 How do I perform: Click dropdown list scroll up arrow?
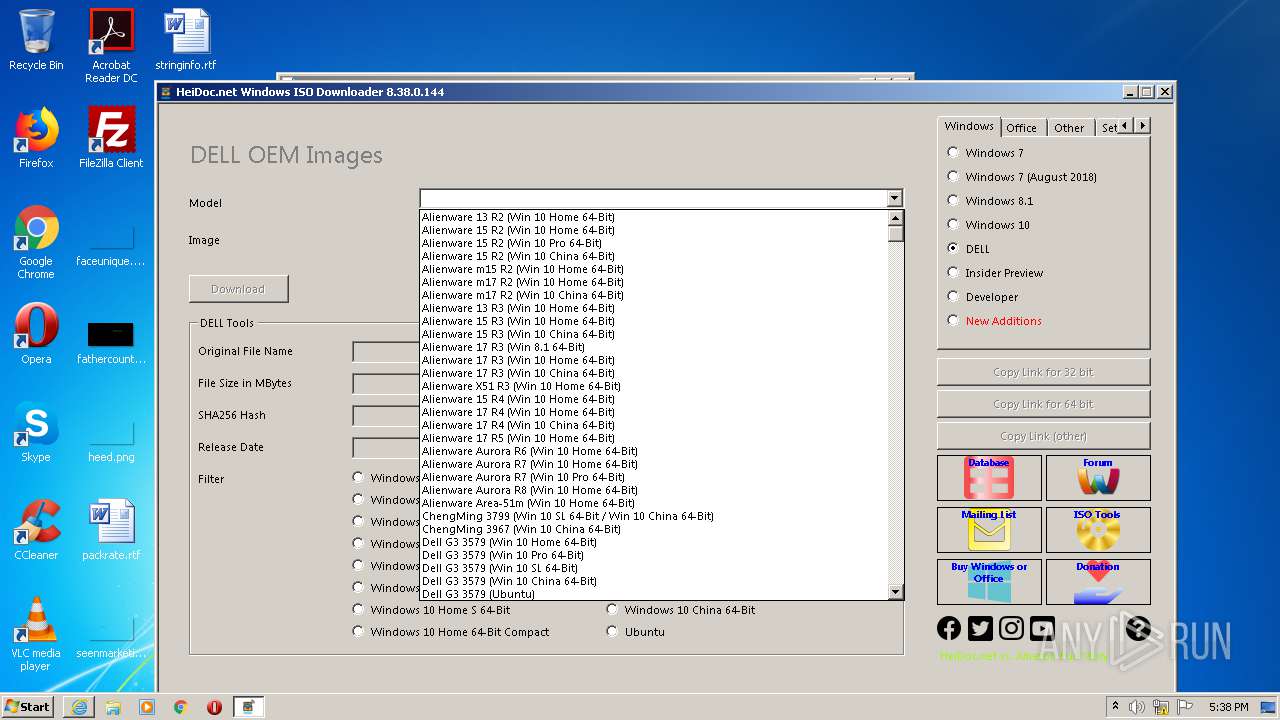point(896,217)
